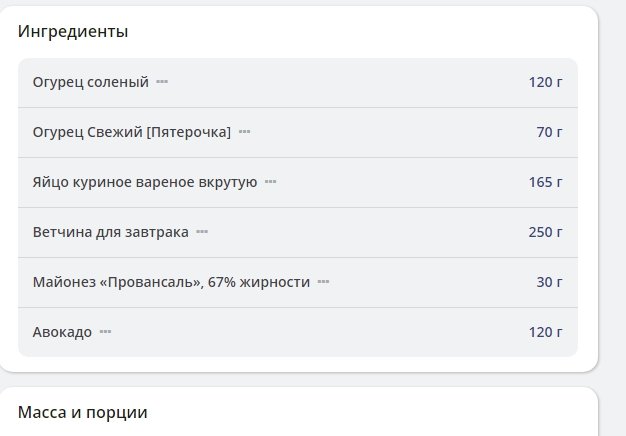The image size is (626, 436).
Task: Click the 30 г mayonnaise weight
Action: click(549, 282)
